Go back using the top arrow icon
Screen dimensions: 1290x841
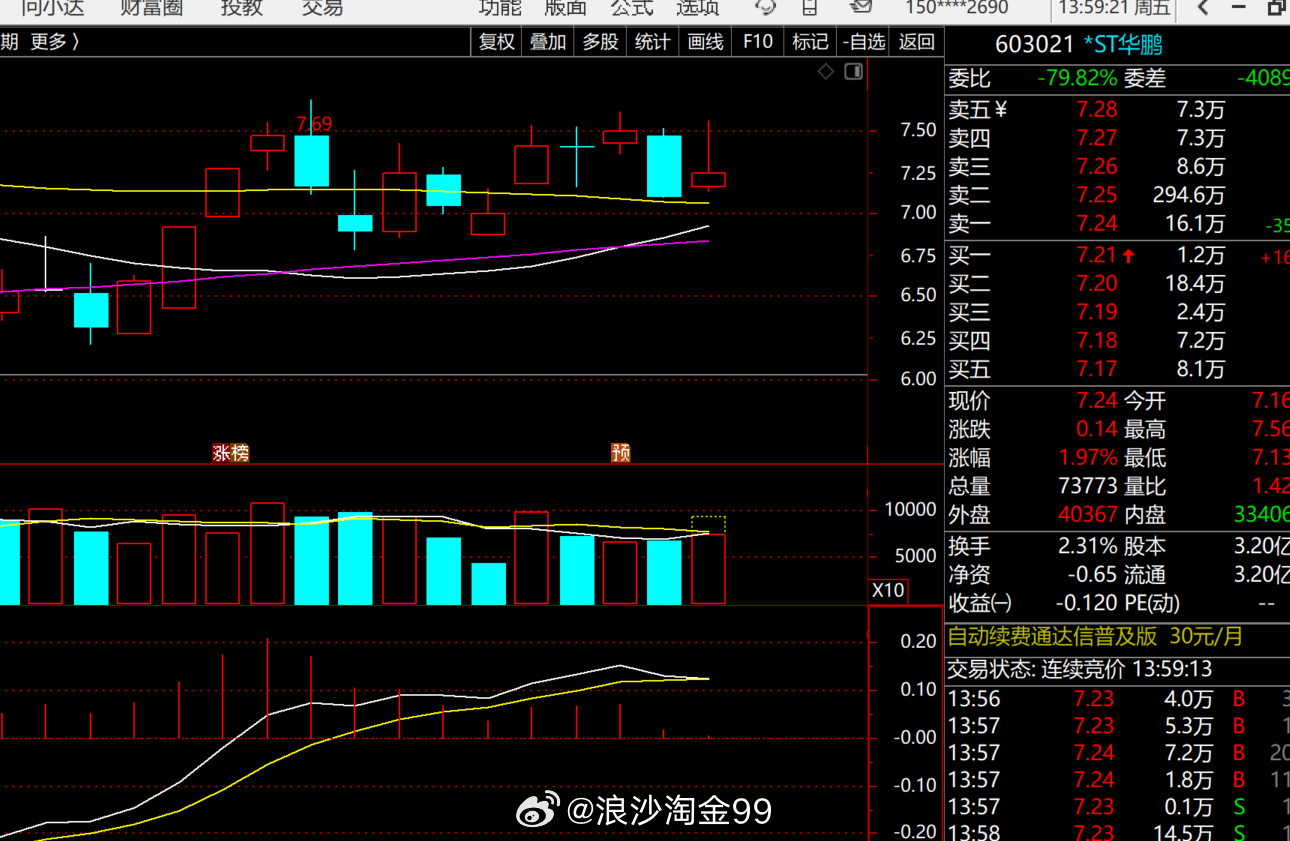click(1203, 8)
